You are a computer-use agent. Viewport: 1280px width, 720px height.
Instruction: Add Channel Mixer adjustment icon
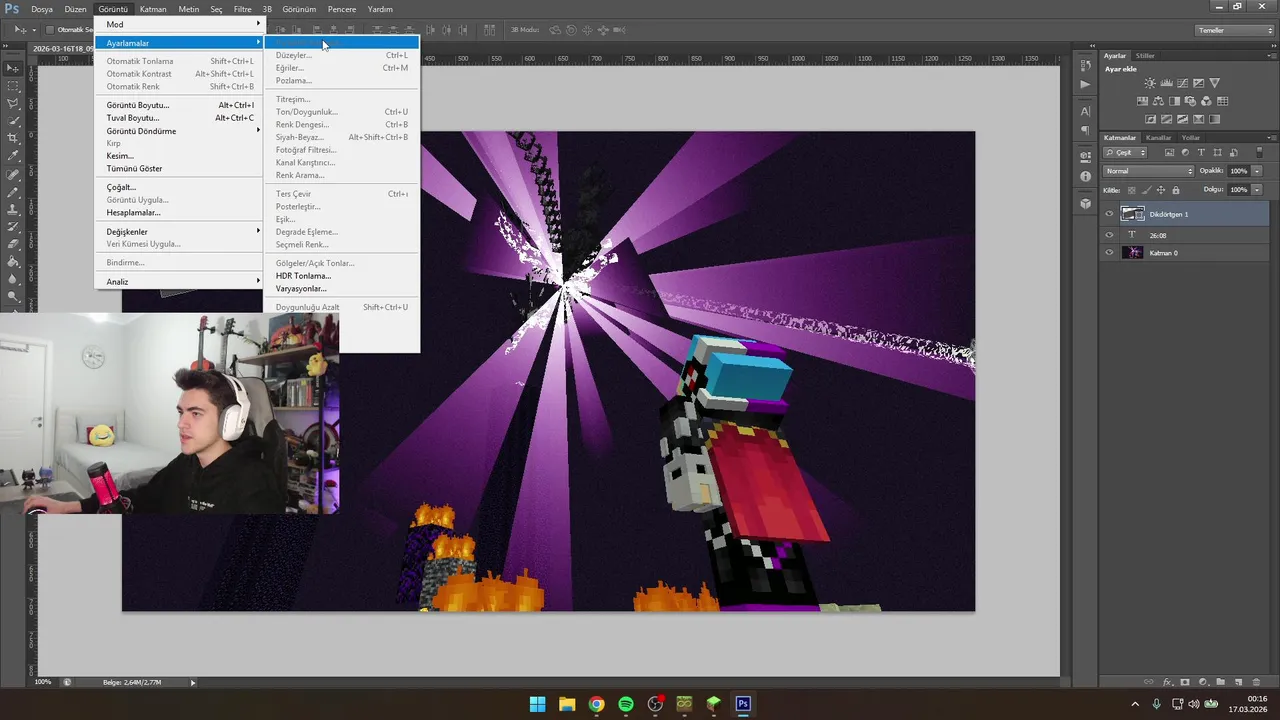point(1206,101)
